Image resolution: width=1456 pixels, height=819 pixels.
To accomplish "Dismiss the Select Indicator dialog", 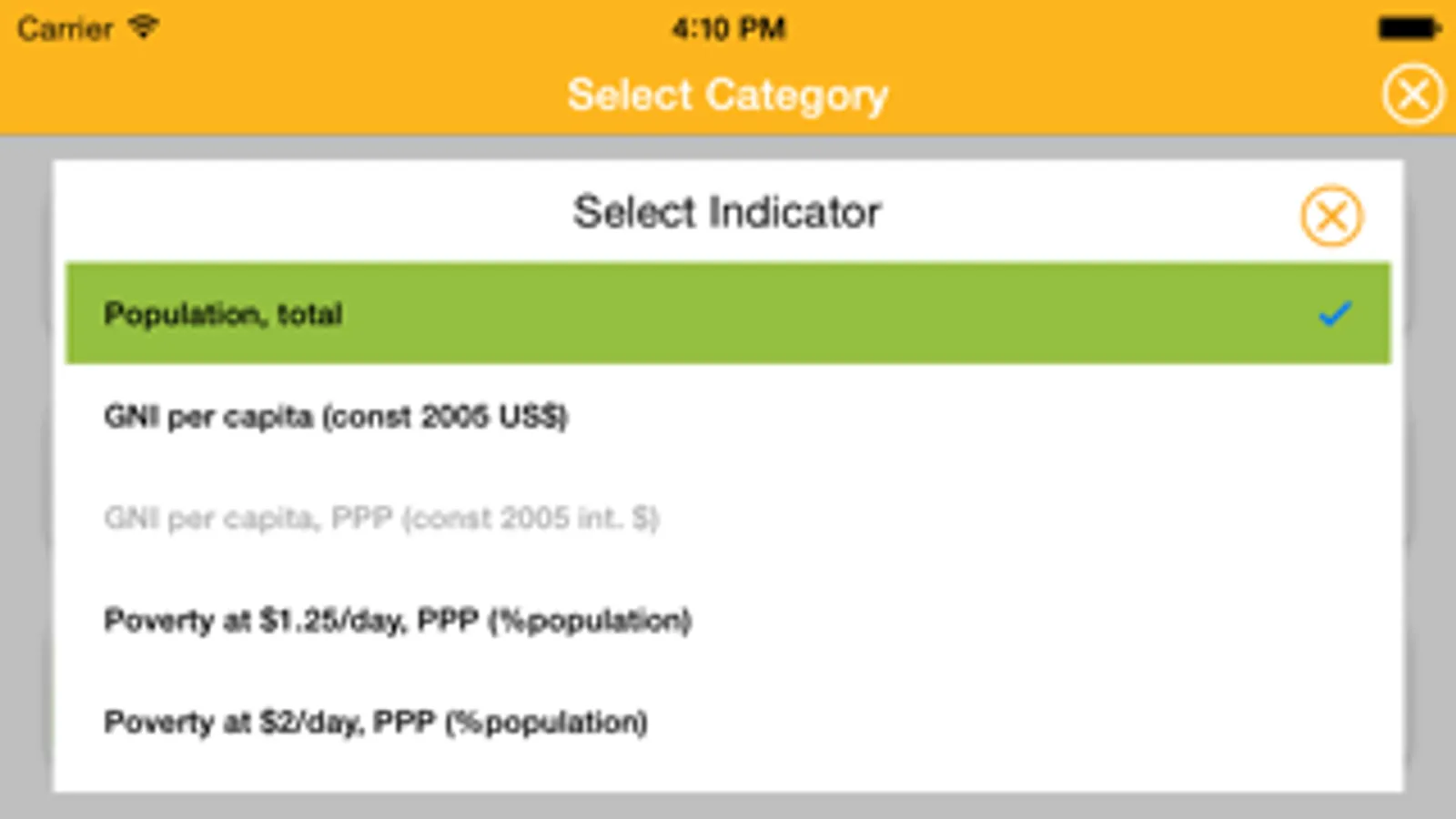I will (1330, 217).
